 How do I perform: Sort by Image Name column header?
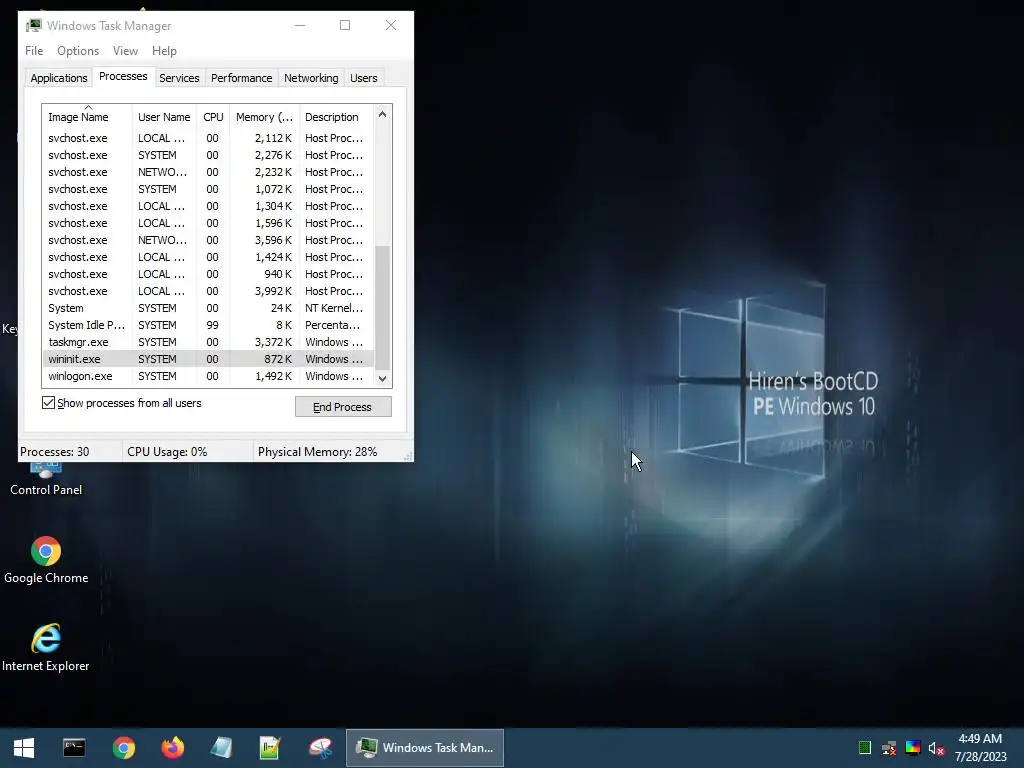point(87,117)
